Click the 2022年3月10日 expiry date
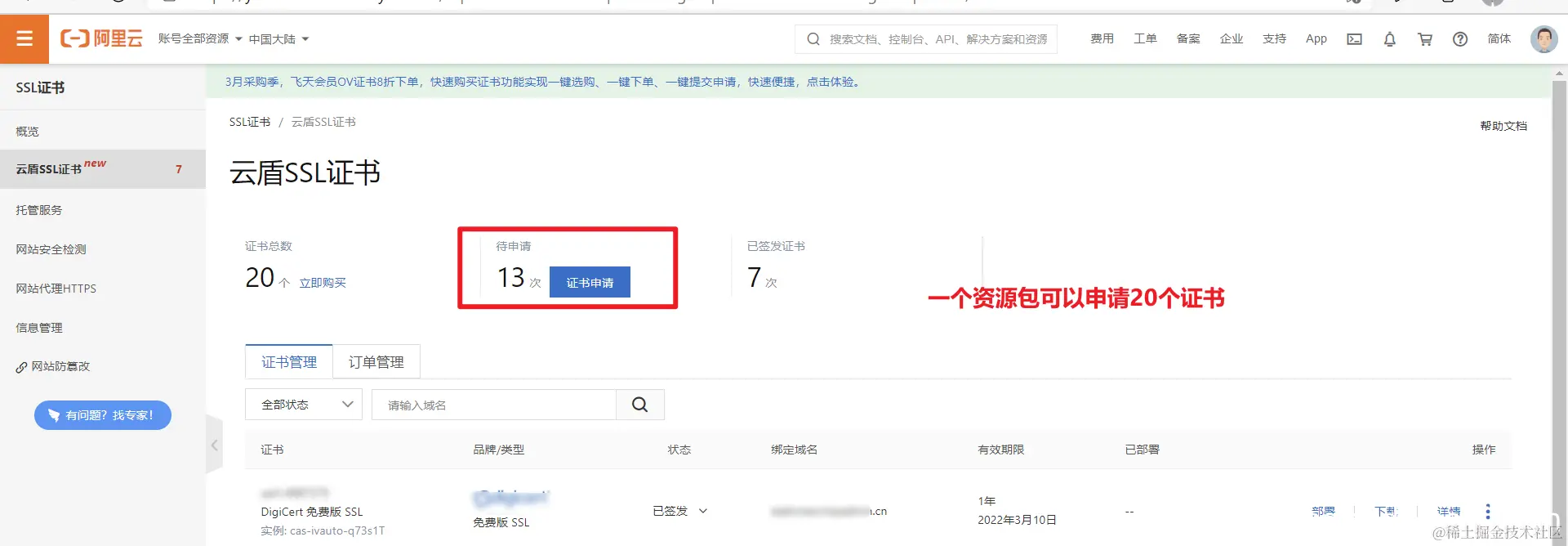This screenshot has height=546, width=1568. [x=1017, y=520]
